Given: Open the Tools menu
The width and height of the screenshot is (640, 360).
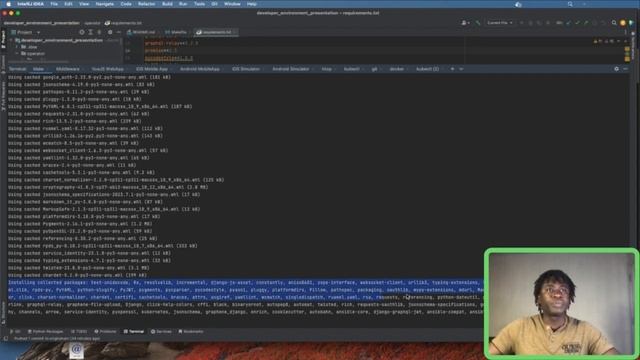Looking at the screenshot, I should pyautogui.click(x=200, y=4).
